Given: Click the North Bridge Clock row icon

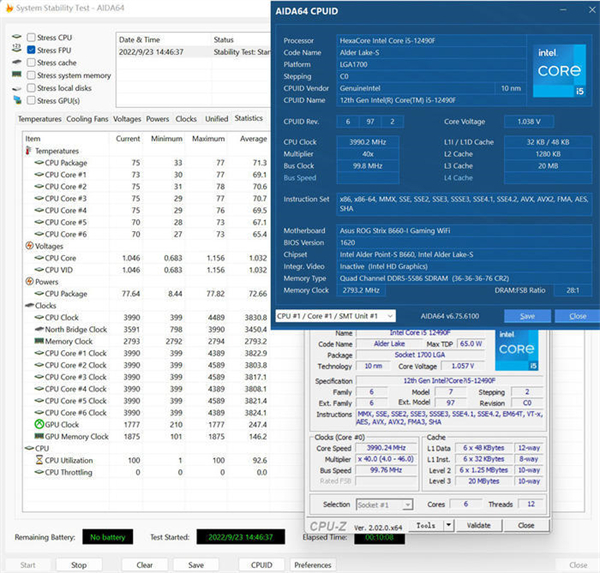Looking at the screenshot, I should tap(39, 329).
